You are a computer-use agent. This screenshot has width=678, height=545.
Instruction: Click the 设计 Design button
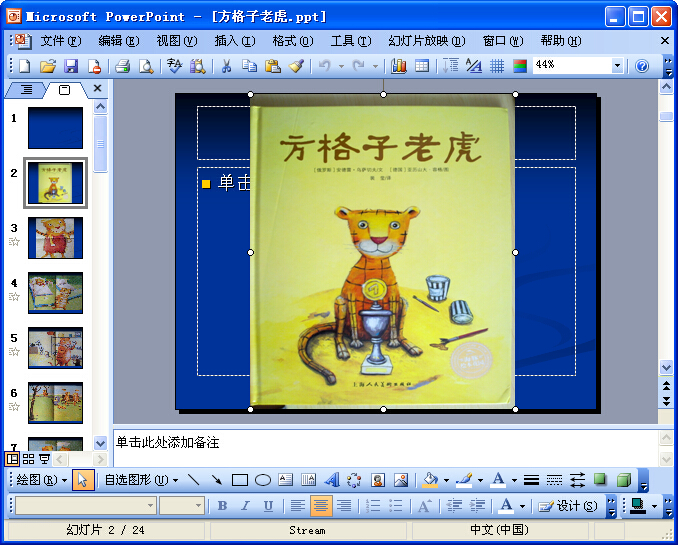tap(568, 506)
